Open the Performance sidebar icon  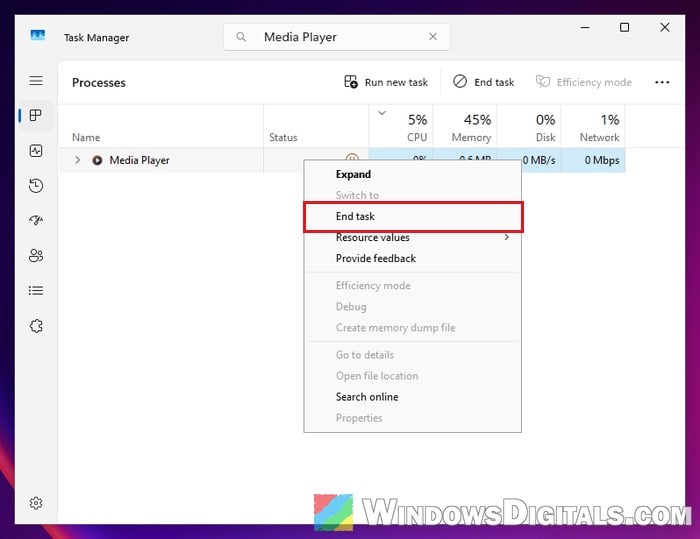click(36, 151)
